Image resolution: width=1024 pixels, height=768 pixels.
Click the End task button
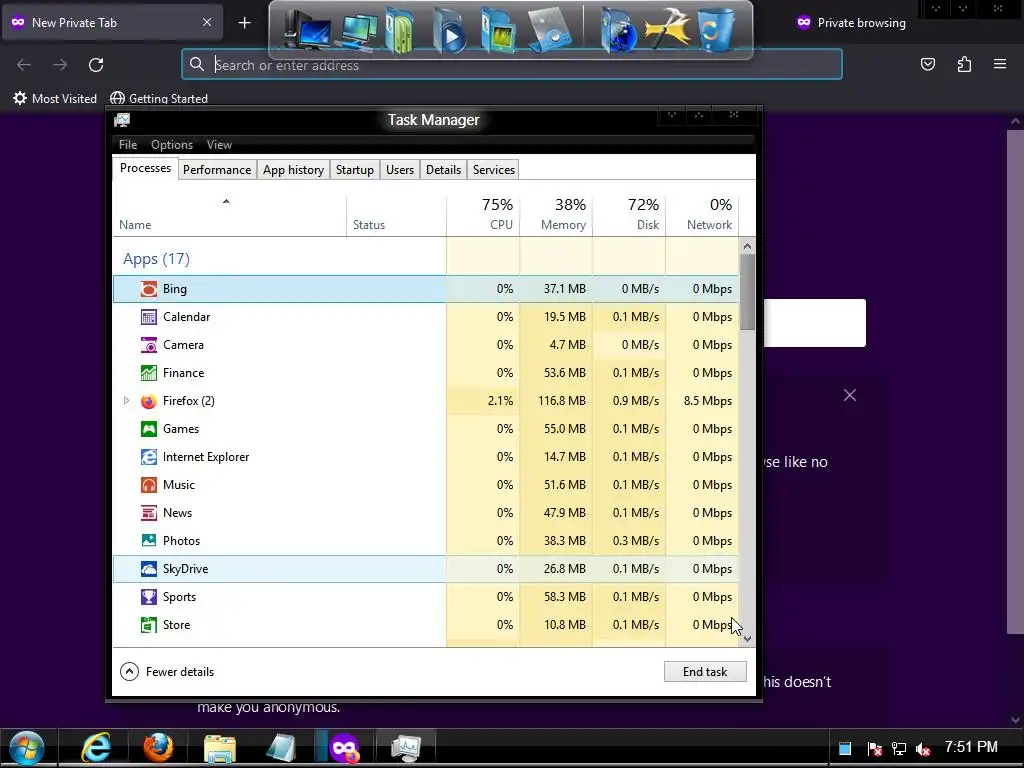pos(705,671)
